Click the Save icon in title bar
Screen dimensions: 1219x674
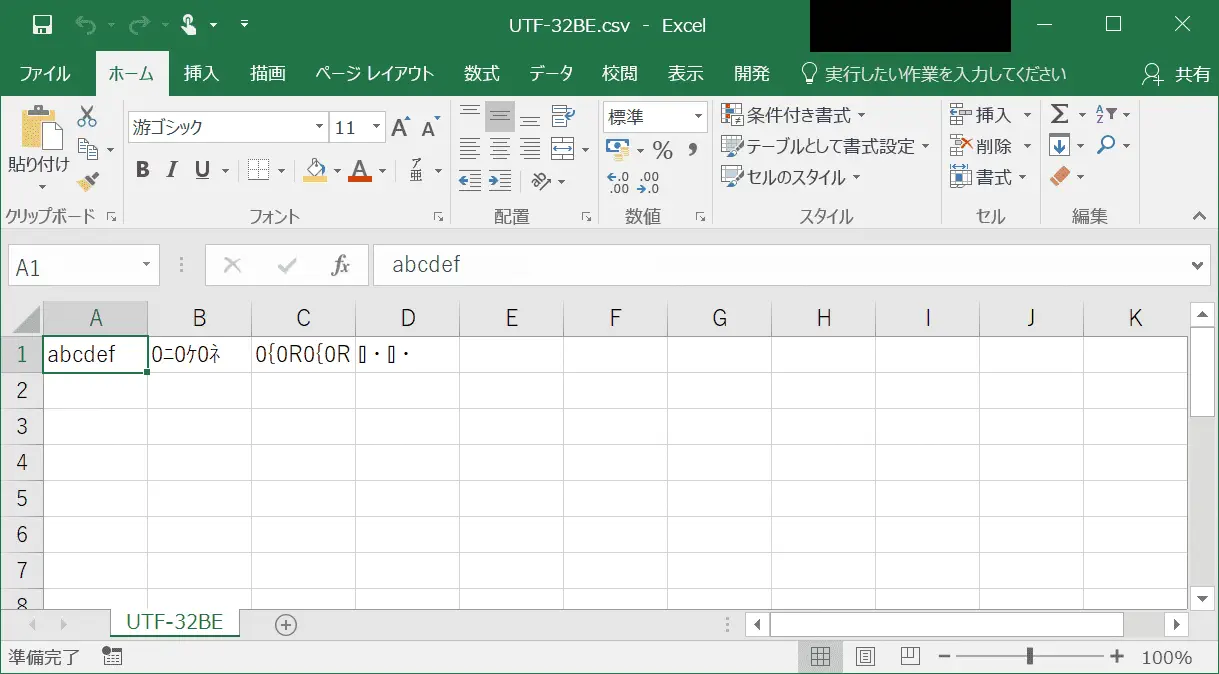[x=42, y=25]
